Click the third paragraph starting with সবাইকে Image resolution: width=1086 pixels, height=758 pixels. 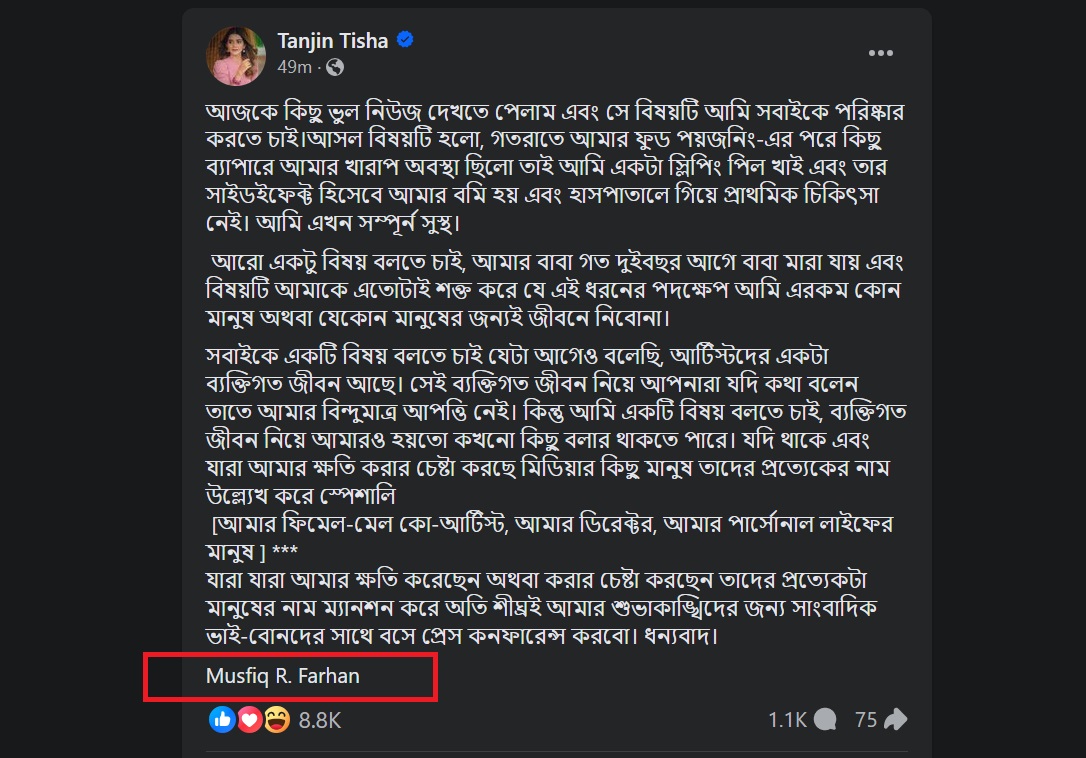(555, 412)
